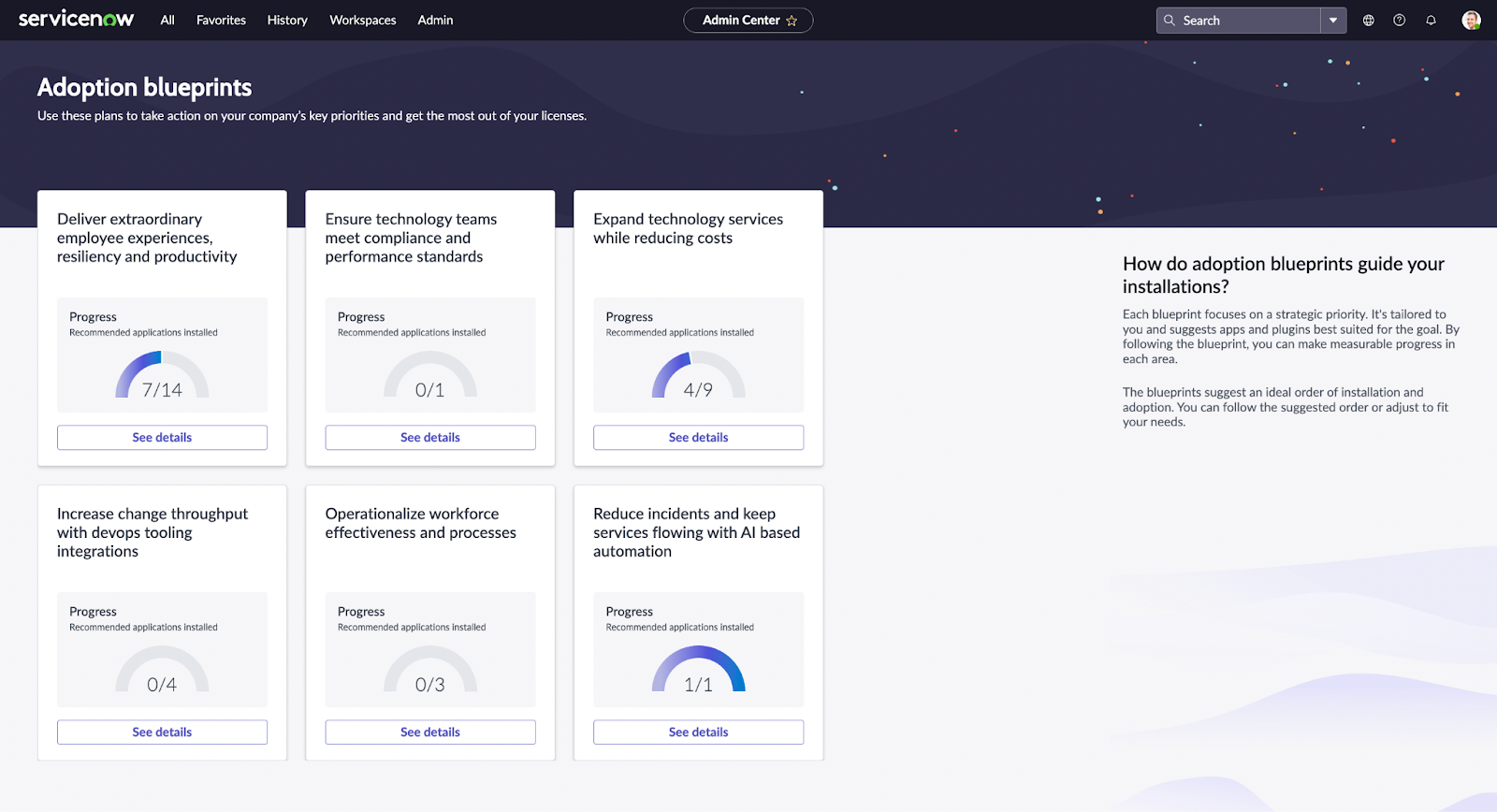
Task: Click the 'Ensure technology teams meet compliance' title
Action: point(411,238)
